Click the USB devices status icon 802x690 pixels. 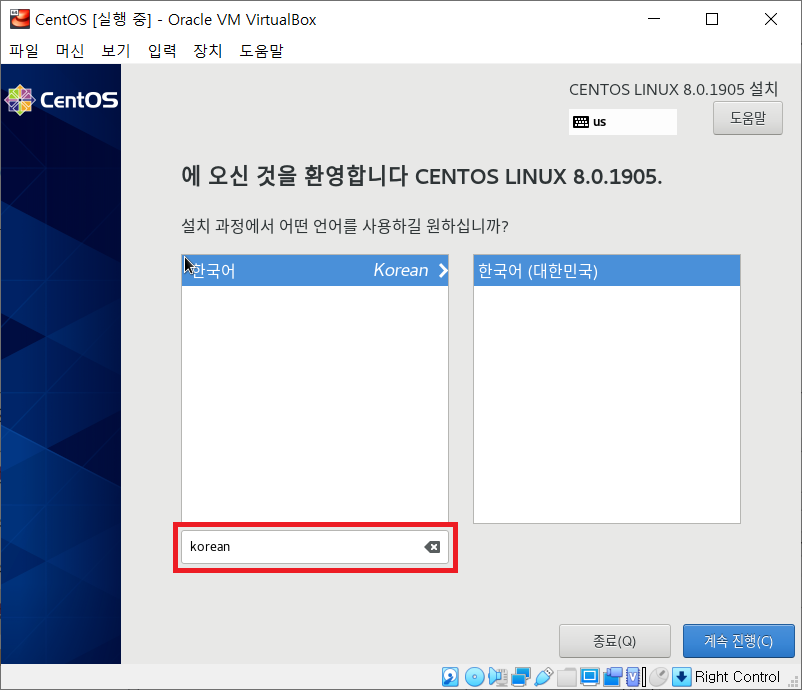pos(544,677)
